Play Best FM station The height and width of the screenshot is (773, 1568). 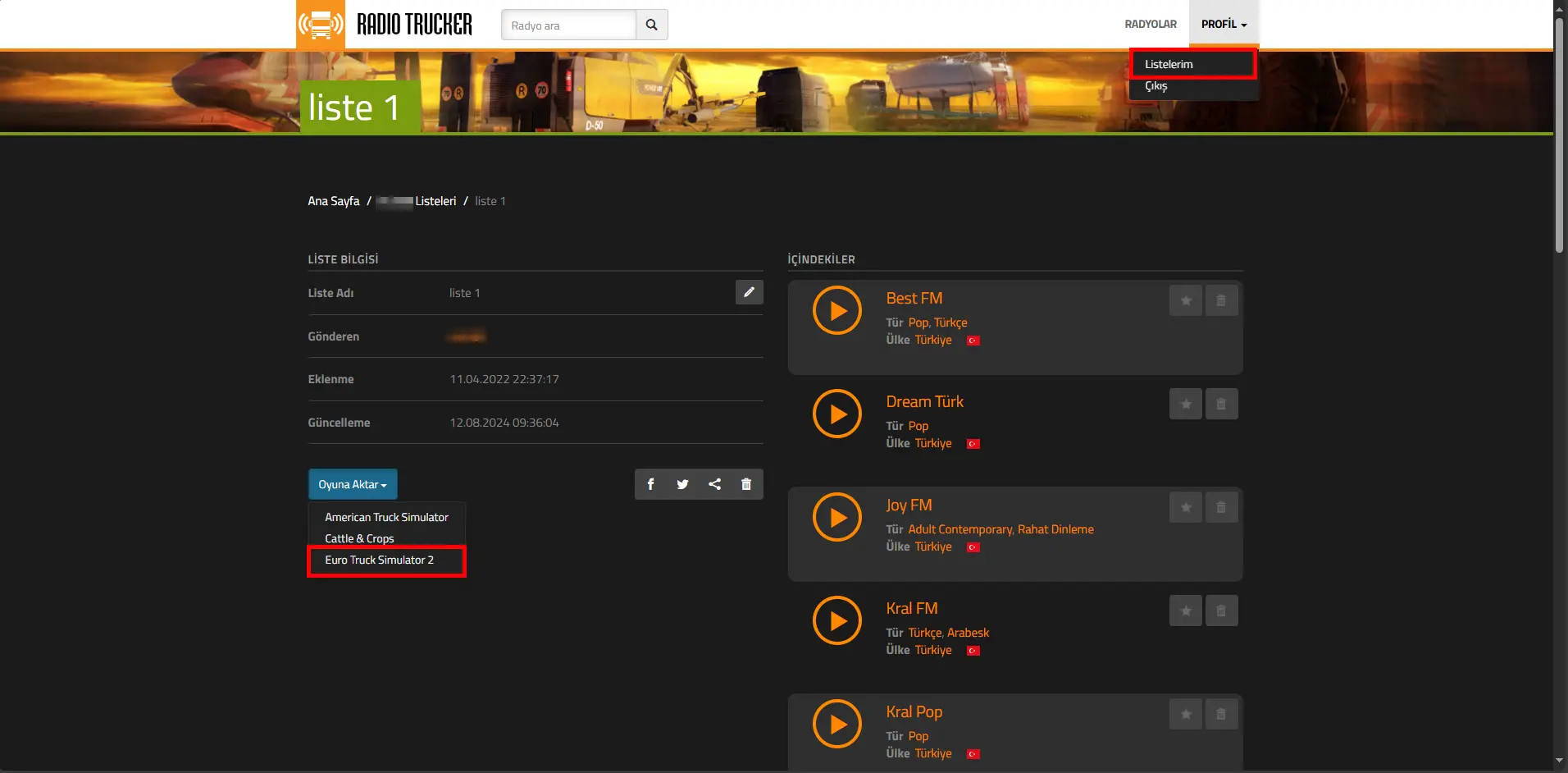[x=837, y=310]
